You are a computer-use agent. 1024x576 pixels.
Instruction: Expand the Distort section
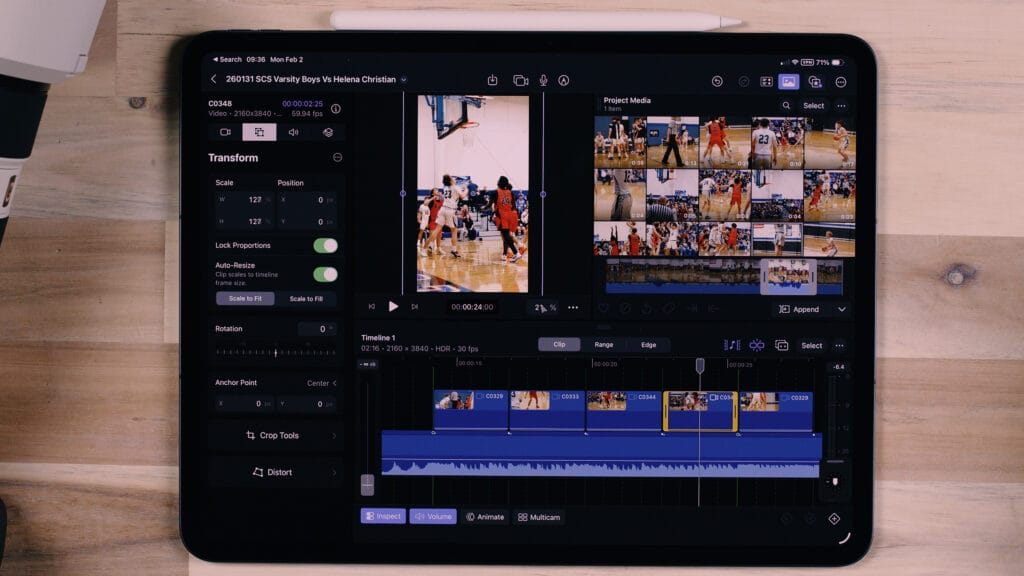point(275,472)
